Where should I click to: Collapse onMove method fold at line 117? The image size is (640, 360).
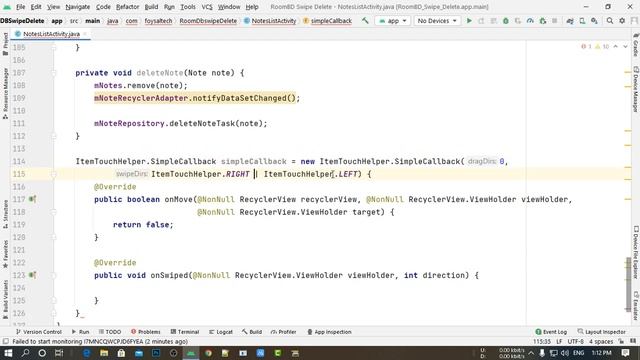[x=53, y=199]
